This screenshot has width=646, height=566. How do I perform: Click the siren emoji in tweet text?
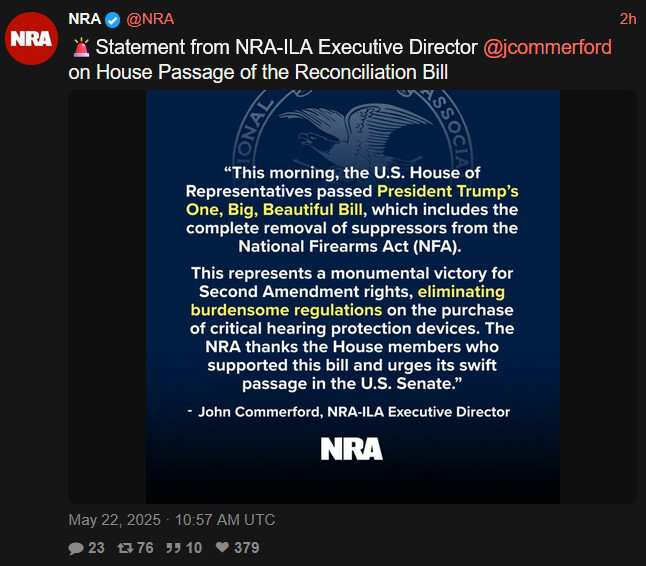tap(81, 47)
